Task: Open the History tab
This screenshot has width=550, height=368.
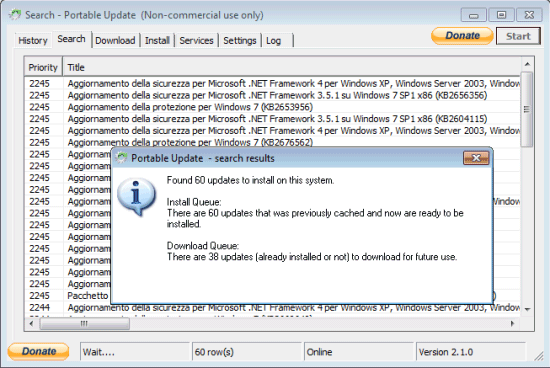Action: [33, 40]
